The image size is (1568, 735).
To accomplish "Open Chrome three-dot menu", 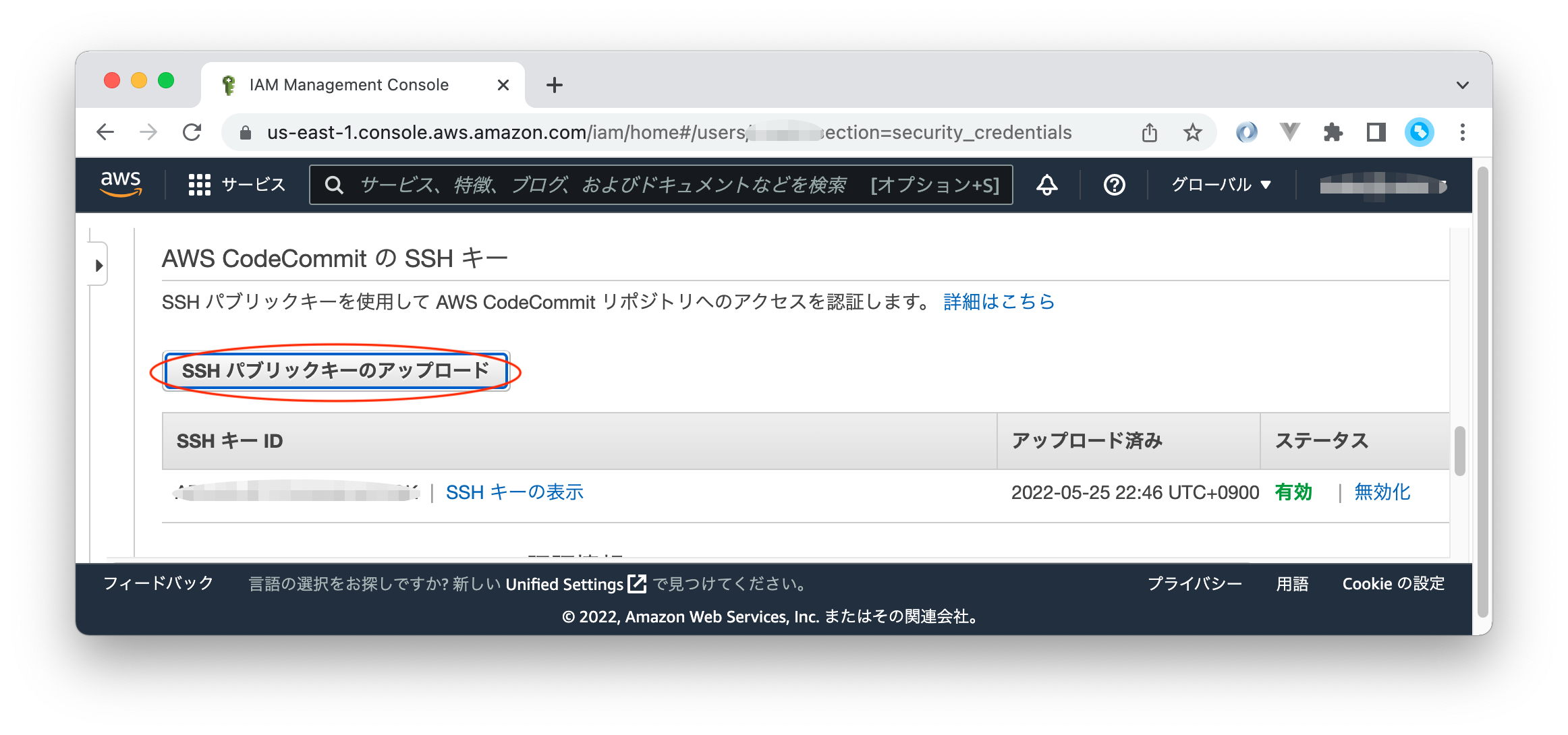I will 1462,132.
